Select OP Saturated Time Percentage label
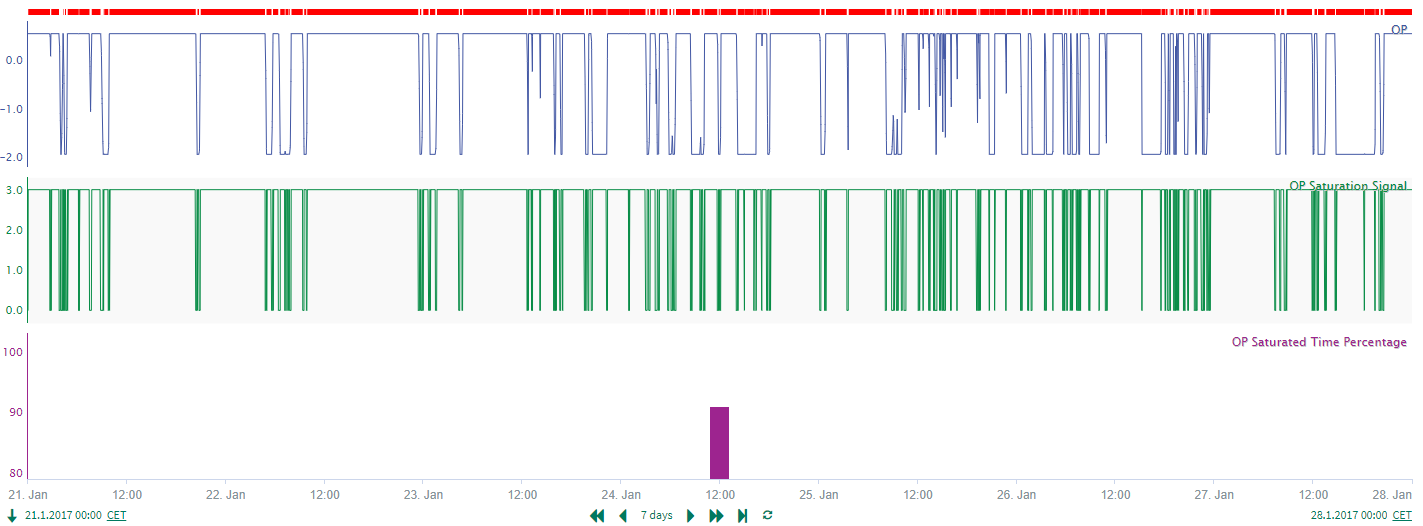Screen dimensions: 1423x526 click(x=1319, y=342)
